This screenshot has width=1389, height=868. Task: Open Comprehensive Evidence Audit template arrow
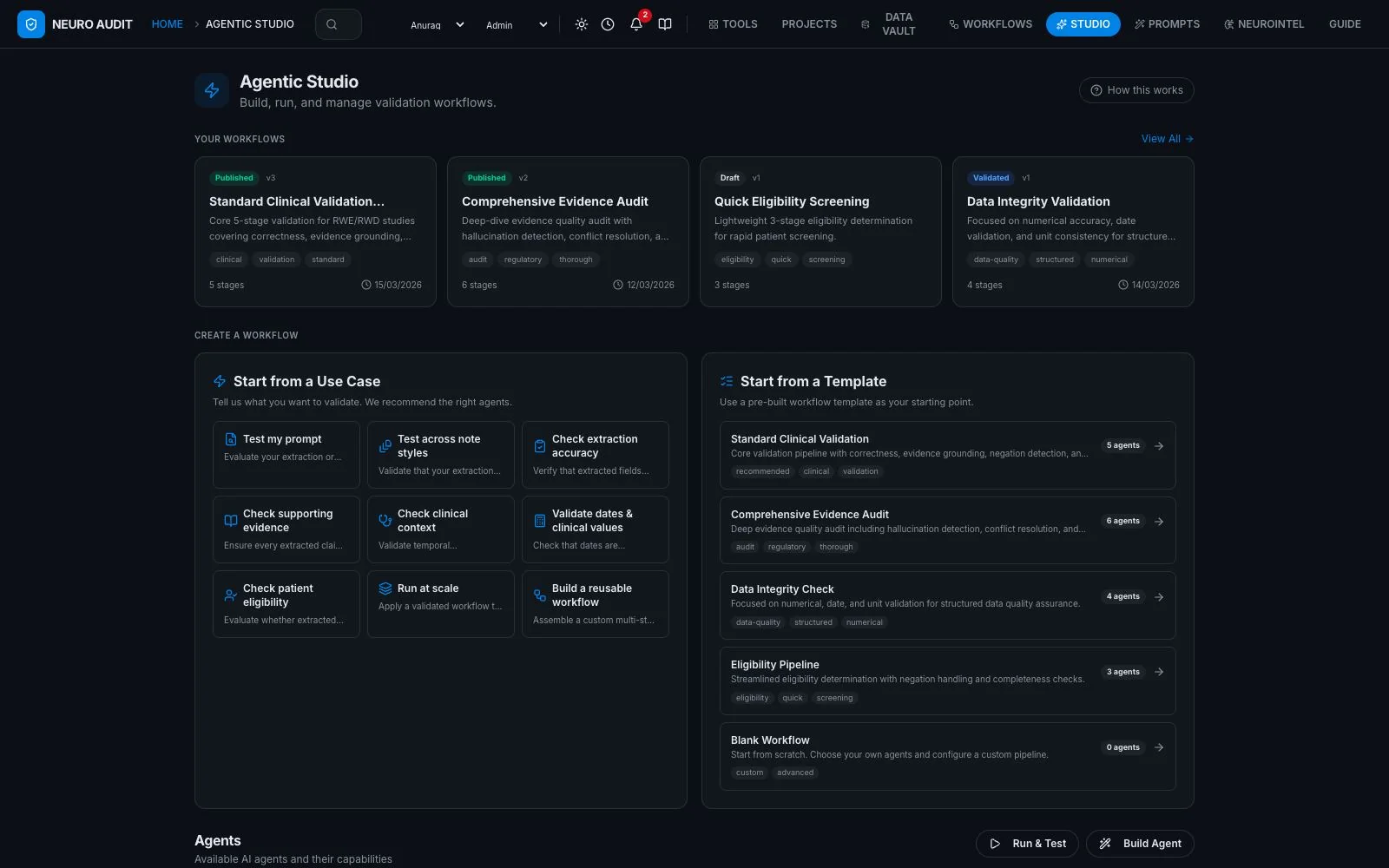(x=1159, y=522)
